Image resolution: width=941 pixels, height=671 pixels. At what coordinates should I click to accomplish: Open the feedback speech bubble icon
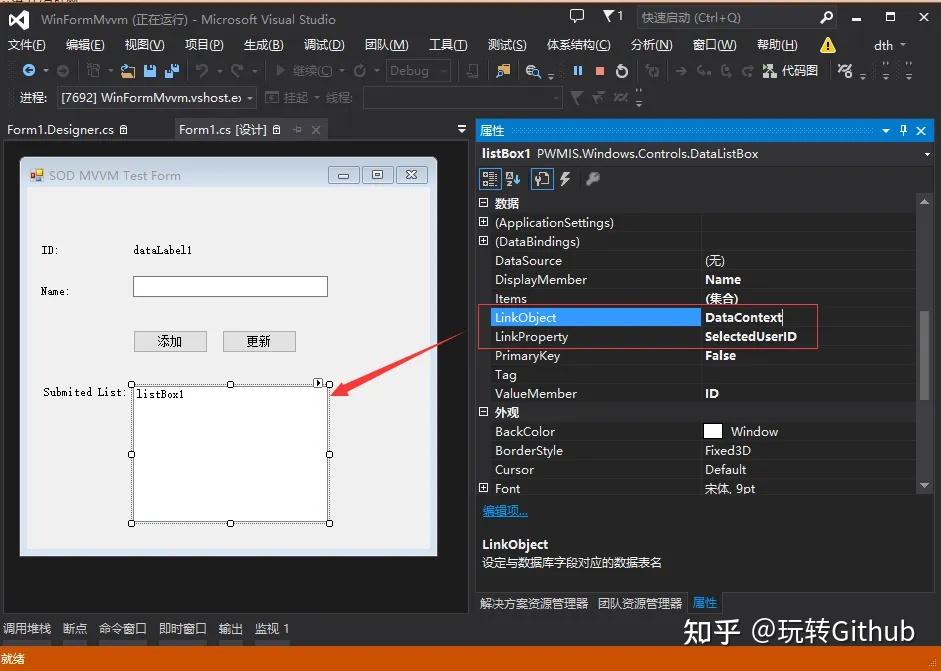(576, 16)
